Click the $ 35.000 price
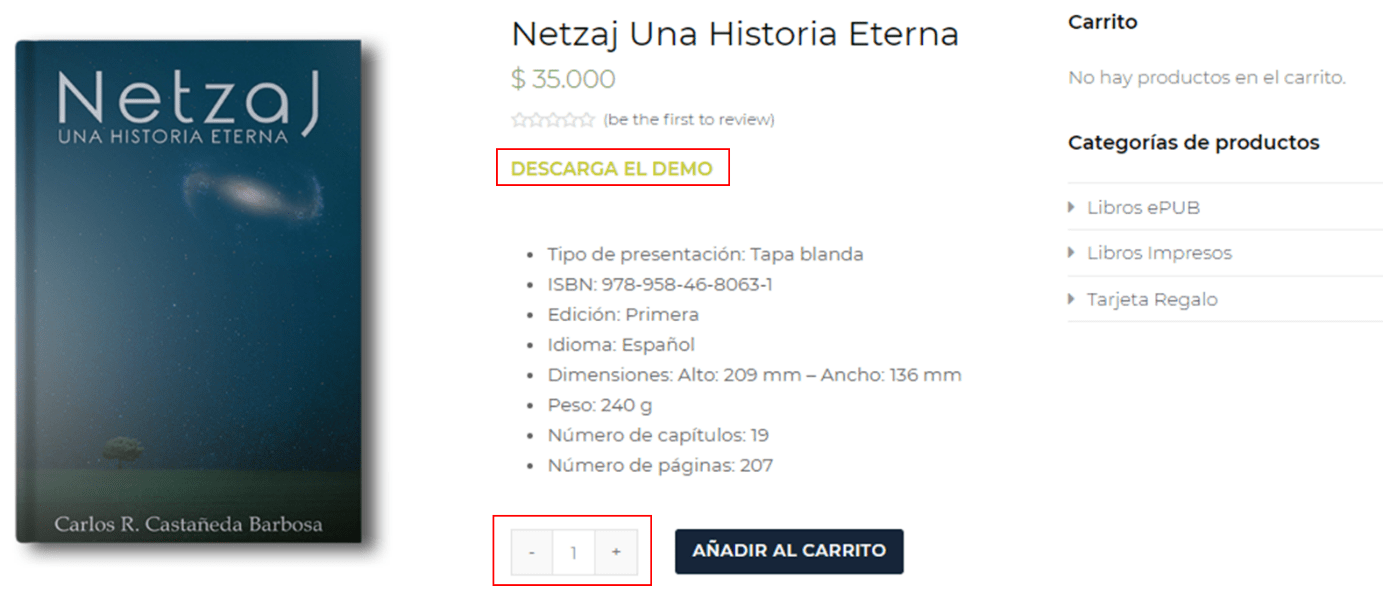This screenshot has width=1383, height=614. (x=563, y=79)
